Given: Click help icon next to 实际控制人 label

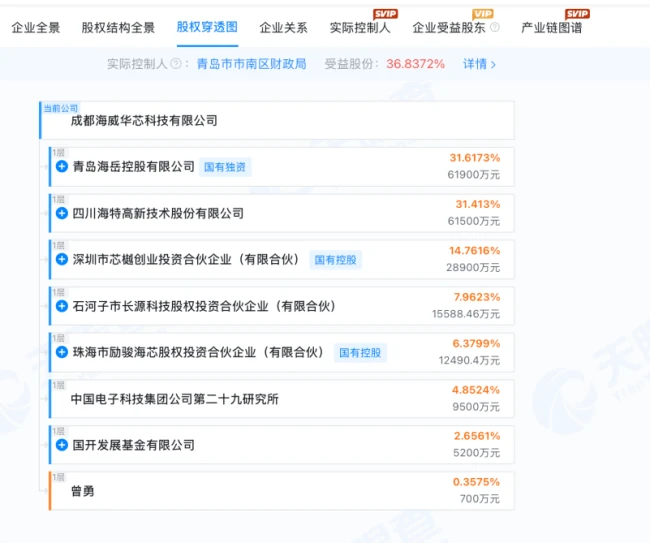Looking at the screenshot, I should [176, 64].
